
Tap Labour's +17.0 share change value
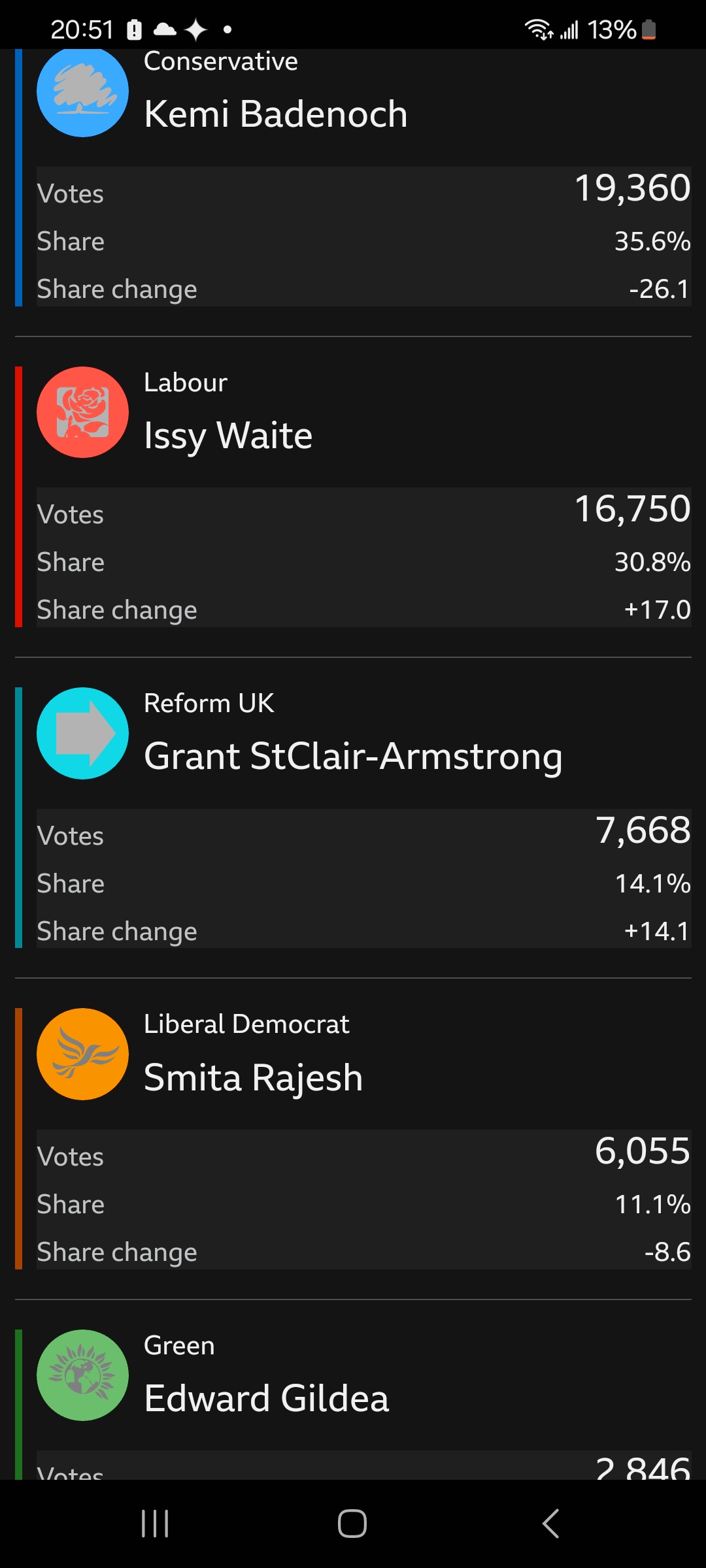(x=656, y=610)
